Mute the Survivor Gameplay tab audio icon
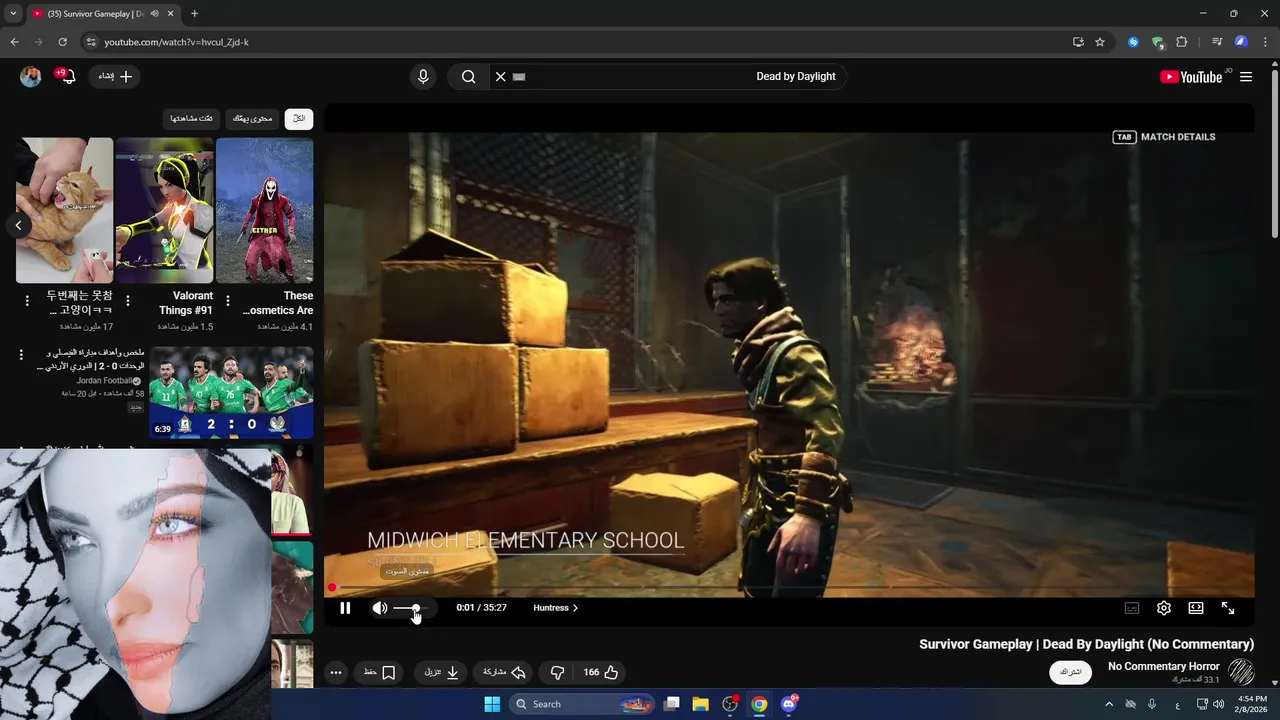Screen dimensions: 1280x720 coord(155,14)
